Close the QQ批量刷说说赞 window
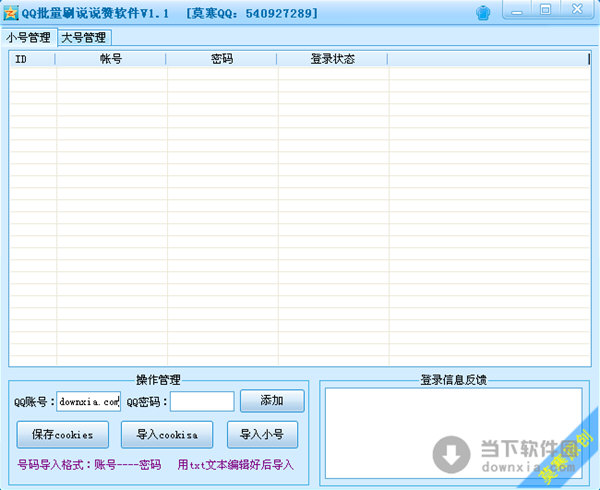Image resolution: width=600 pixels, height=490 pixels. point(577,10)
